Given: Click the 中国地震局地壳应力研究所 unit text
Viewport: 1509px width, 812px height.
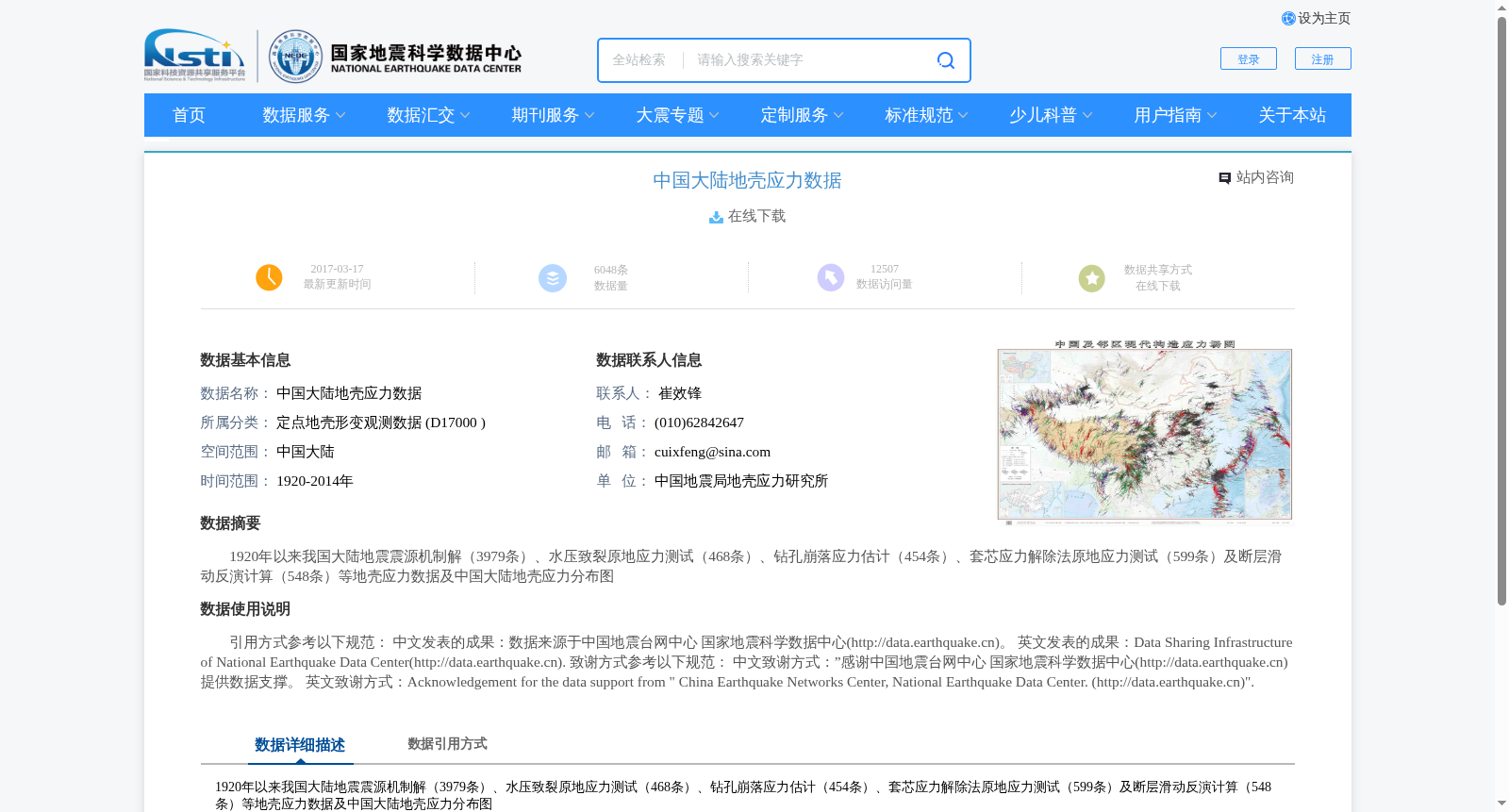Looking at the screenshot, I should tap(741, 481).
